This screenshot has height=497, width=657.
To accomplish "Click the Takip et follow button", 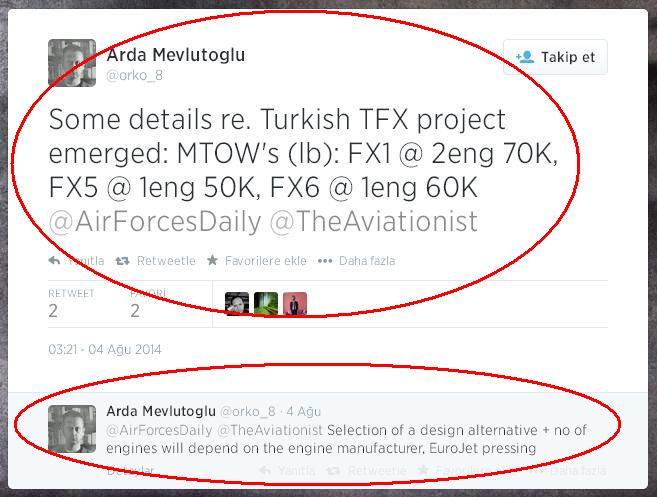I will [555, 57].
